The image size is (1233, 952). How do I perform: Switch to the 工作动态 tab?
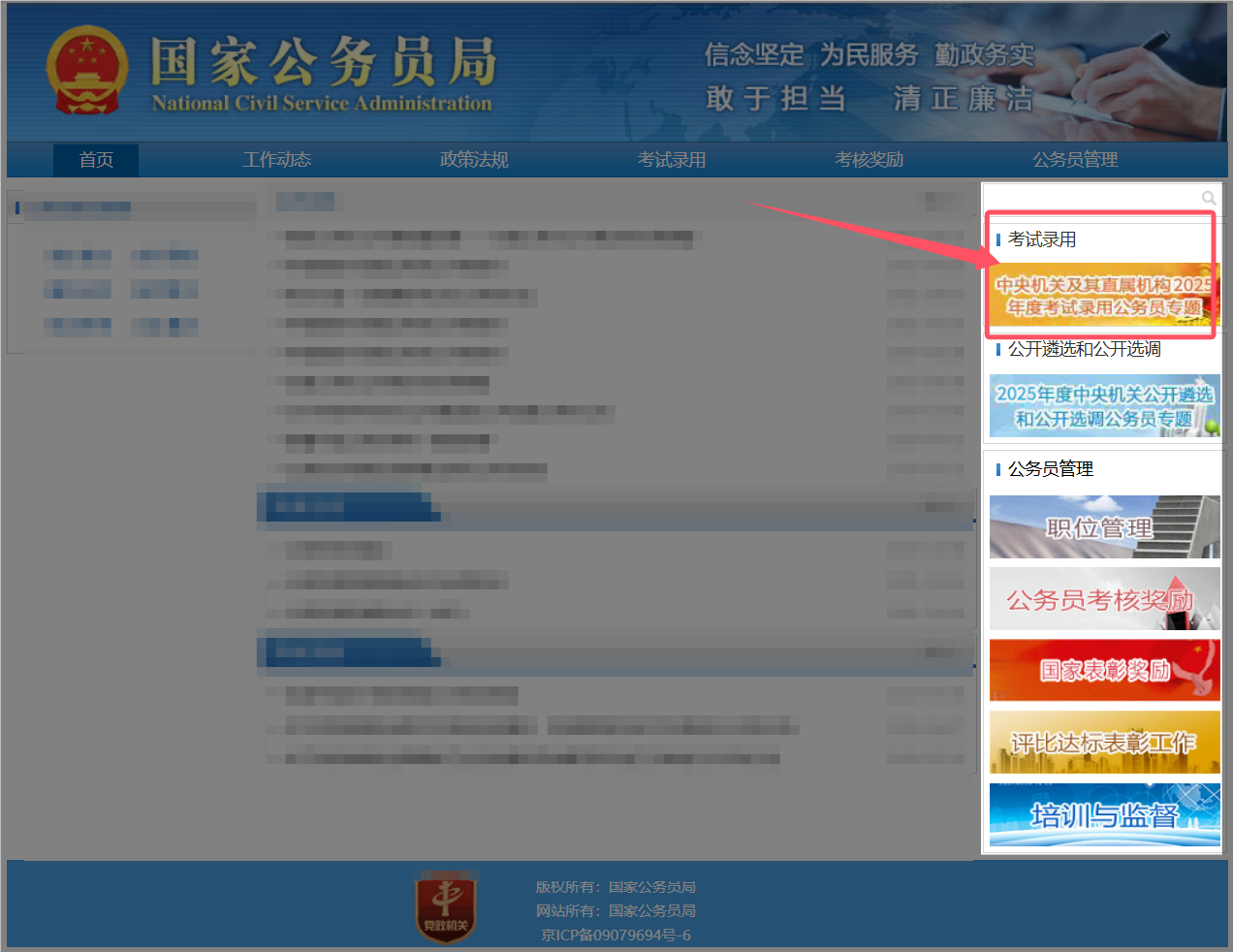[x=276, y=159]
